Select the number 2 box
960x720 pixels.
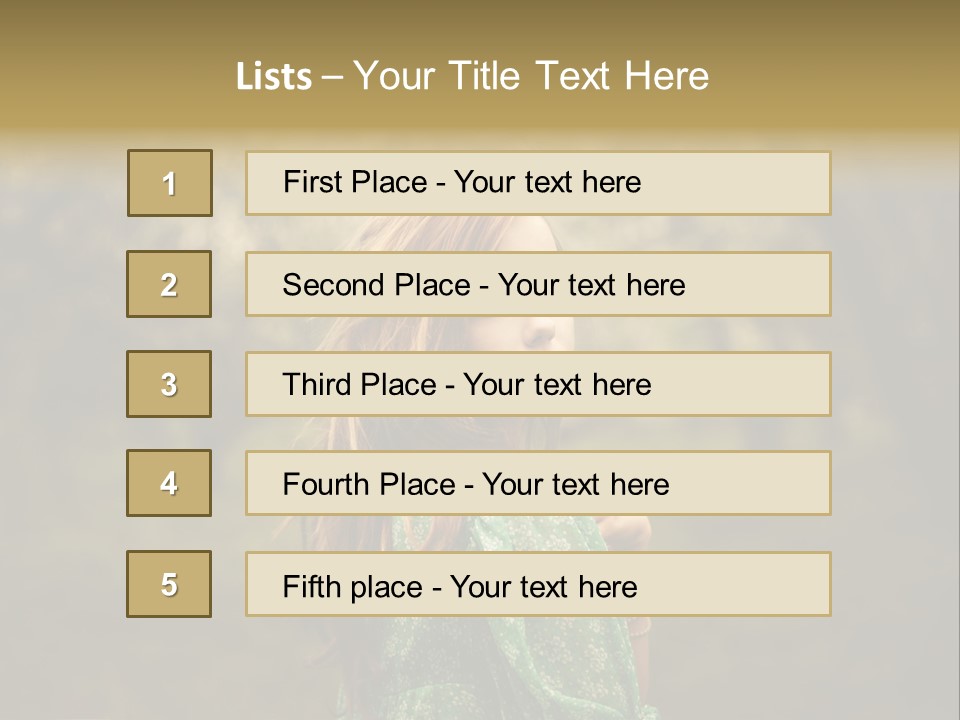point(169,284)
